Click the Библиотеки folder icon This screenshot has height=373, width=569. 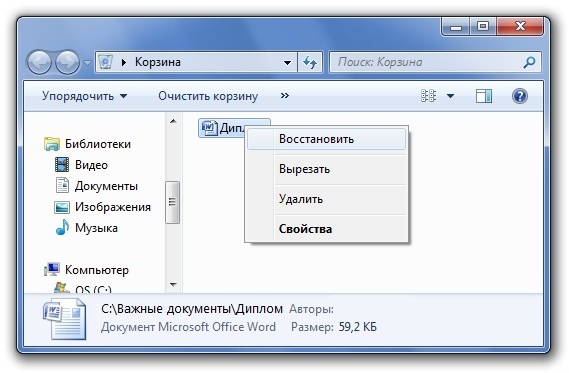point(52,144)
